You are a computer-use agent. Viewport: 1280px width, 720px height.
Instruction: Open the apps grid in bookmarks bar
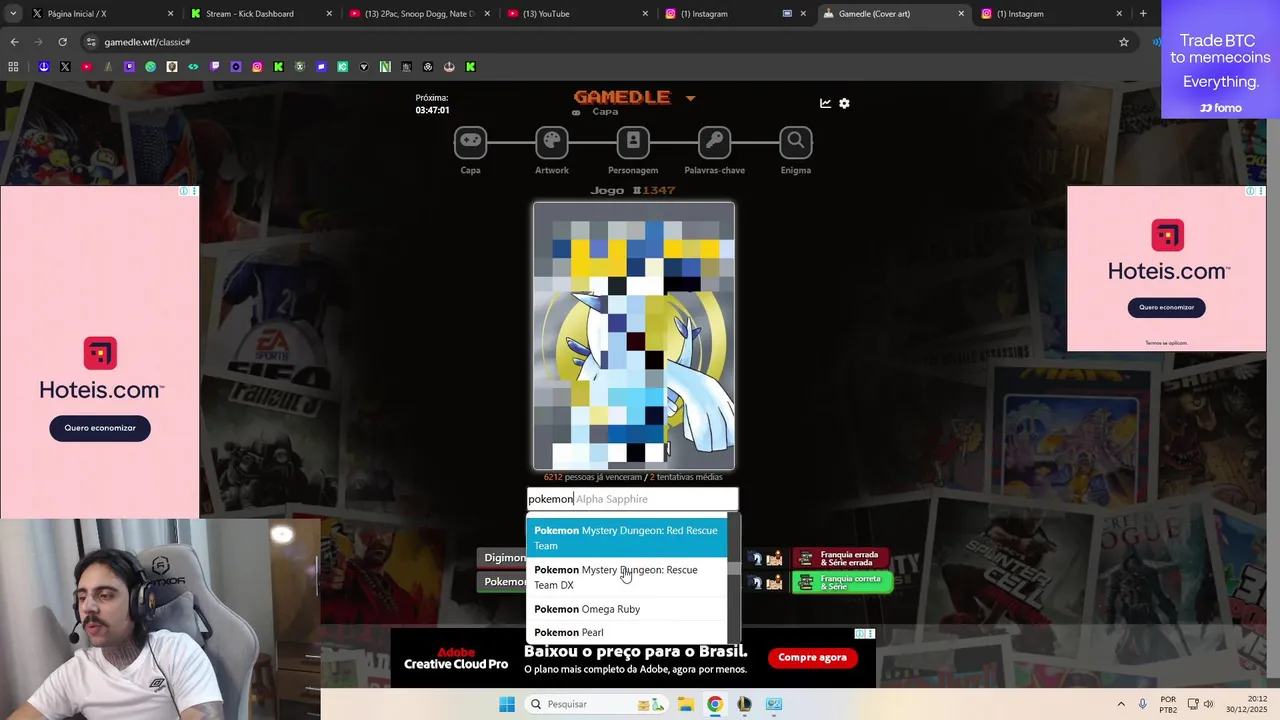[13, 67]
